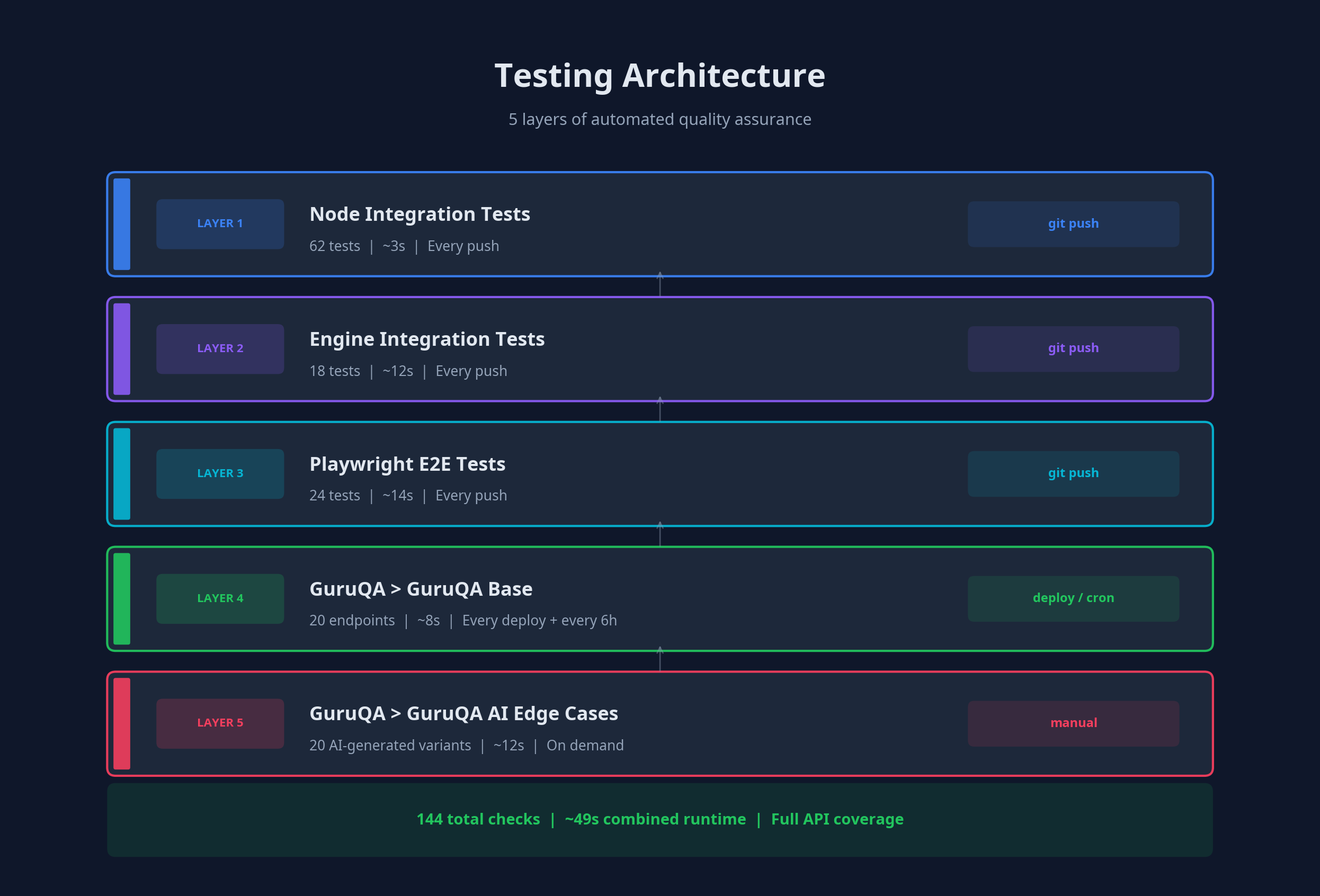The image size is (1320, 896).
Task: Click '~14s' duration in Playwright row
Action: (398, 495)
